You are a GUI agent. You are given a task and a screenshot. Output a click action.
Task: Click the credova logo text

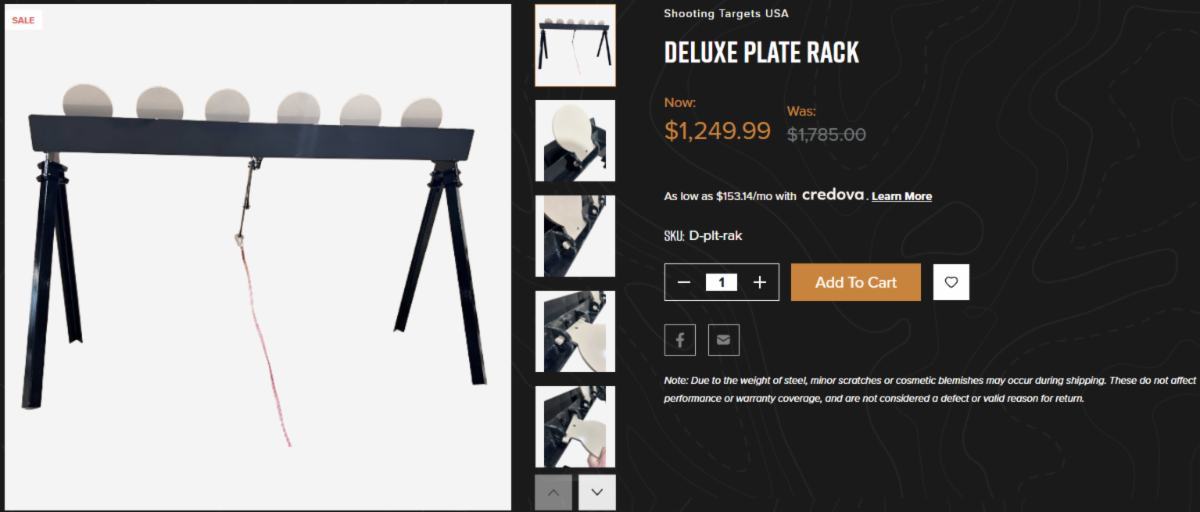pos(833,196)
